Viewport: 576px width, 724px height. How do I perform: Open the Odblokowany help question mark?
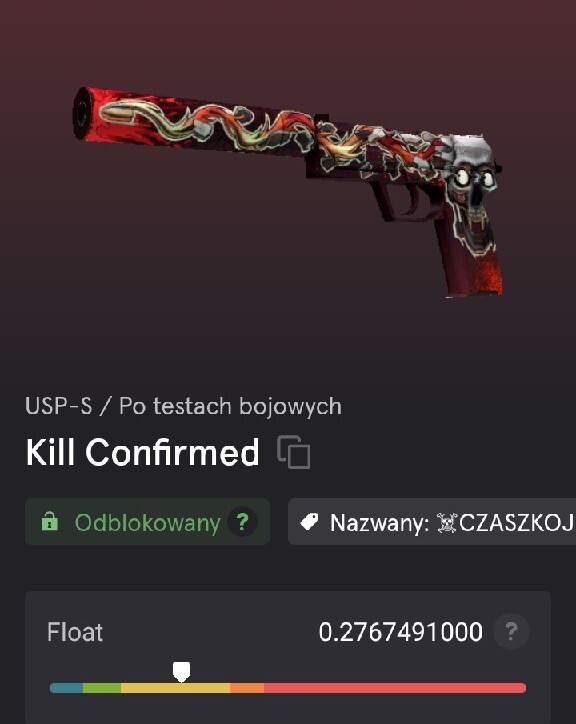(243, 522)
